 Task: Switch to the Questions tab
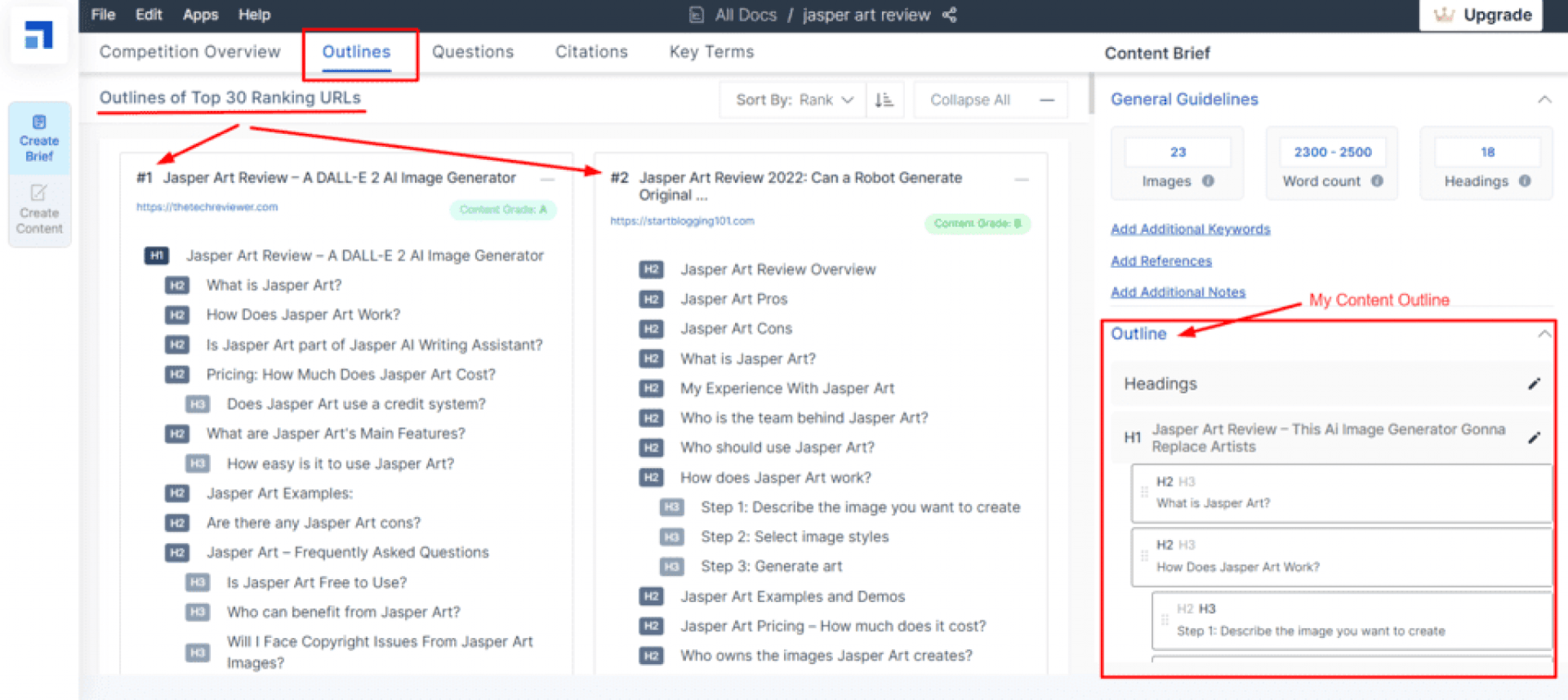pyautogui.click(x=473, y=52)
